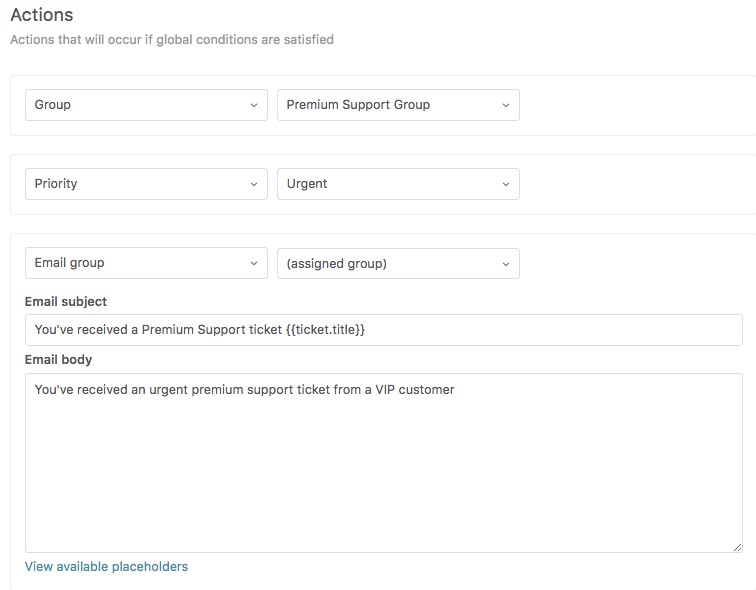
Task: Click the Actions section heading
Action: point(41,16)
